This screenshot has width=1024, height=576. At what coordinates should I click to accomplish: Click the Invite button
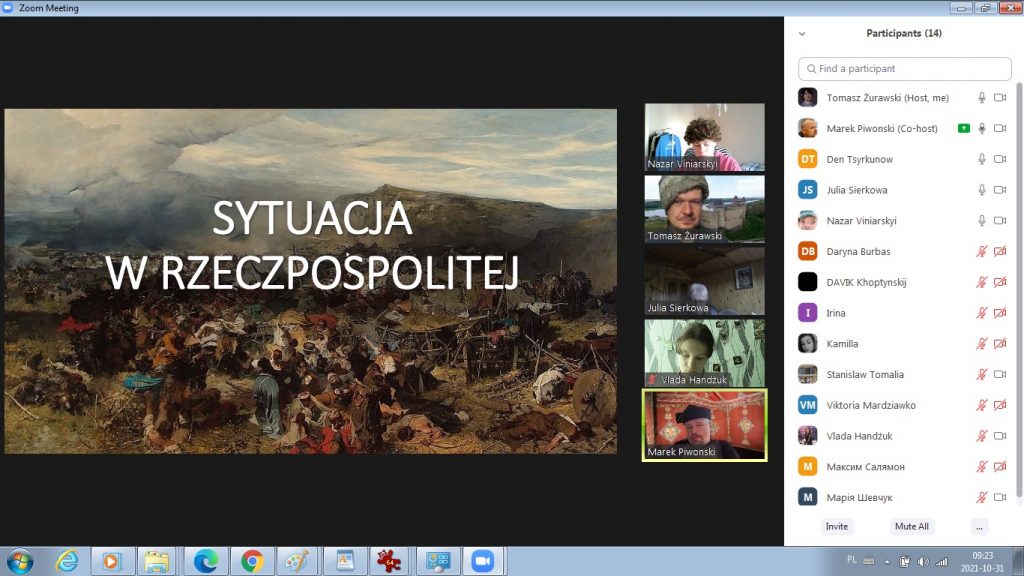(x=837, y=526)
